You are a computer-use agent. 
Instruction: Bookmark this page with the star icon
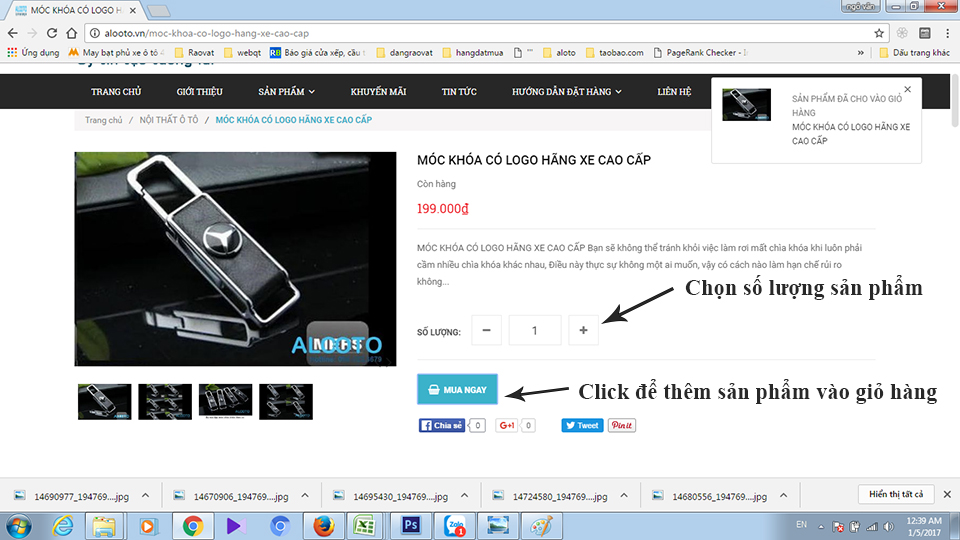[x=879, y=33]
